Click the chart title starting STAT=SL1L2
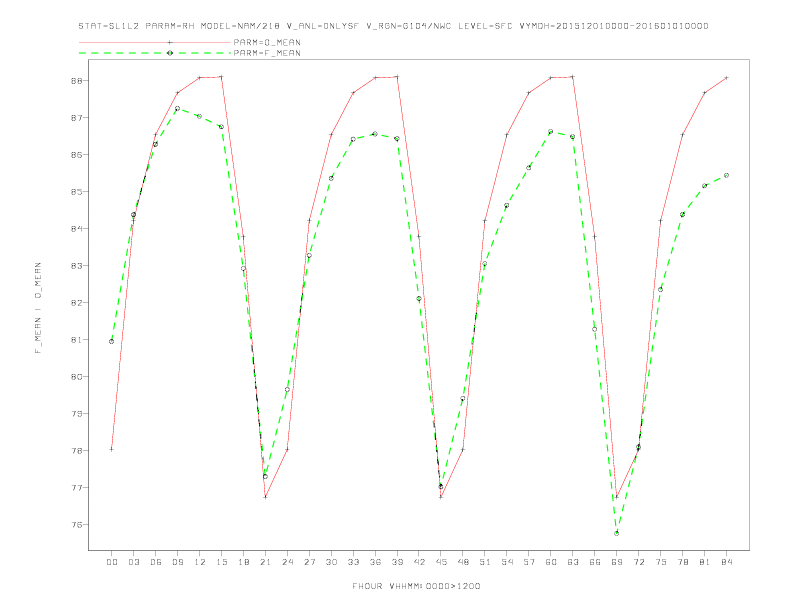Image resolution: width=792 pixels, height=612 pixels. coord(393,26)
